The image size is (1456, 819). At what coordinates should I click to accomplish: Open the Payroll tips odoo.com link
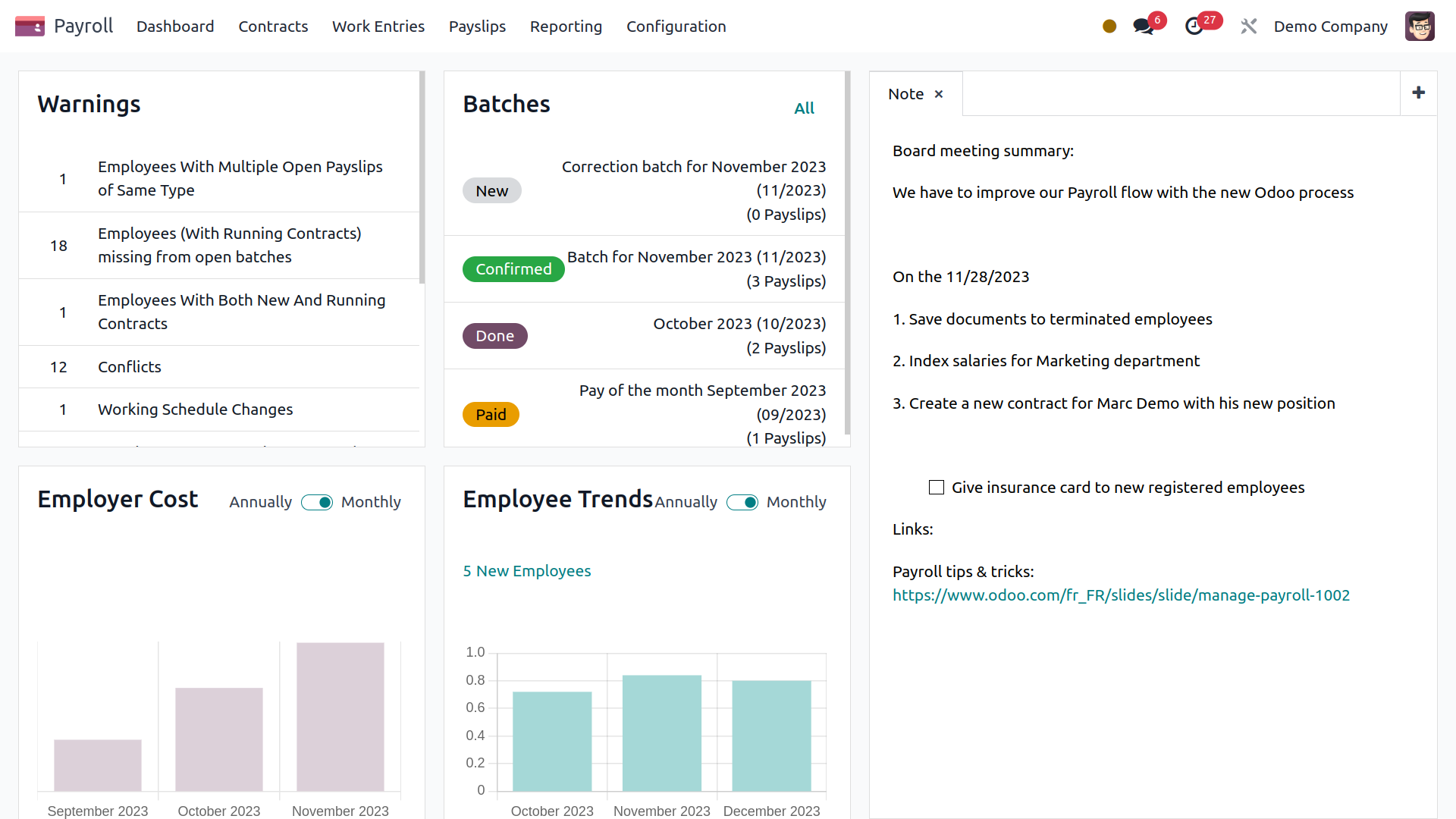coord(1121,595)
